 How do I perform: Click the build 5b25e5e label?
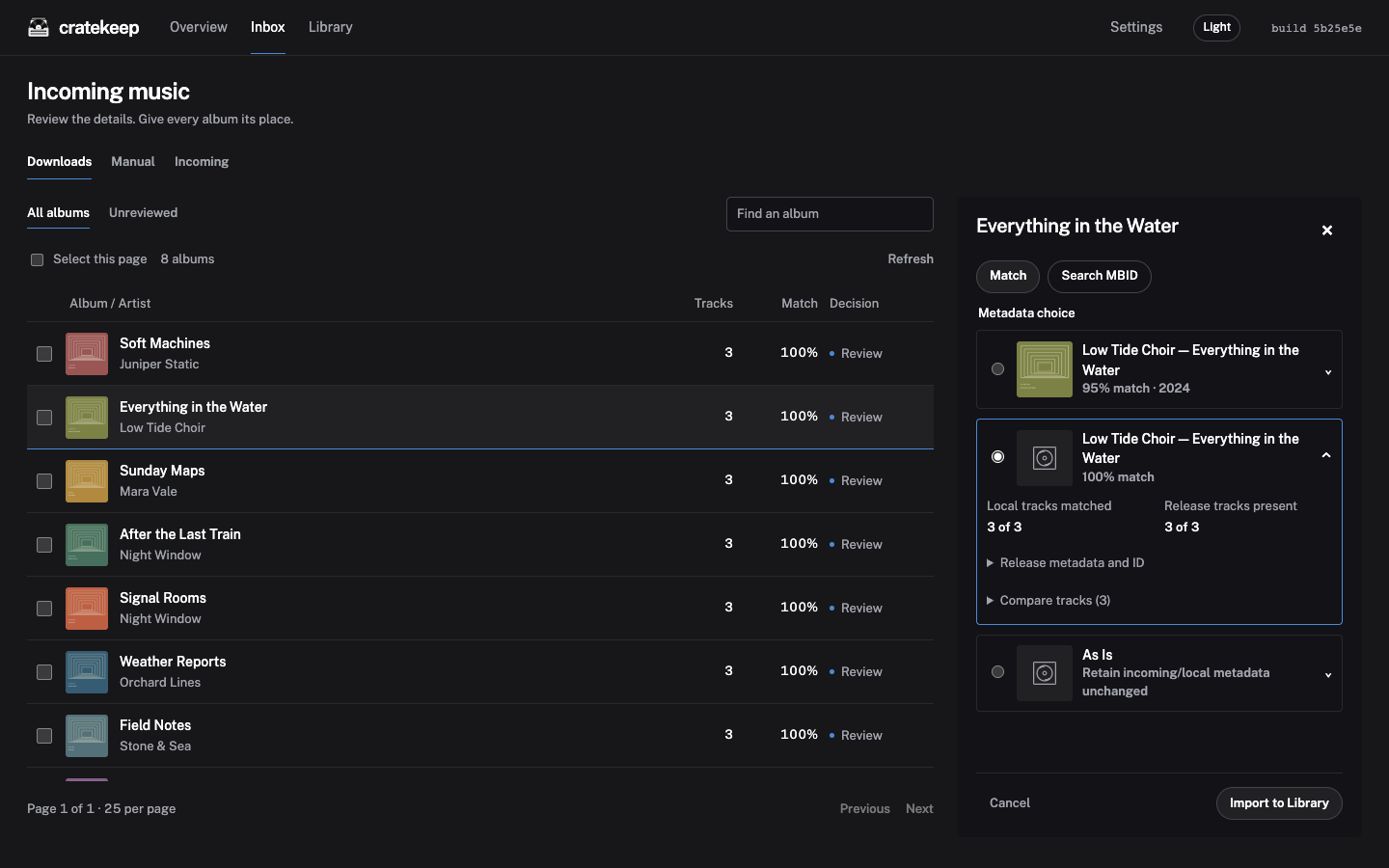click(x=1317, y=28)
